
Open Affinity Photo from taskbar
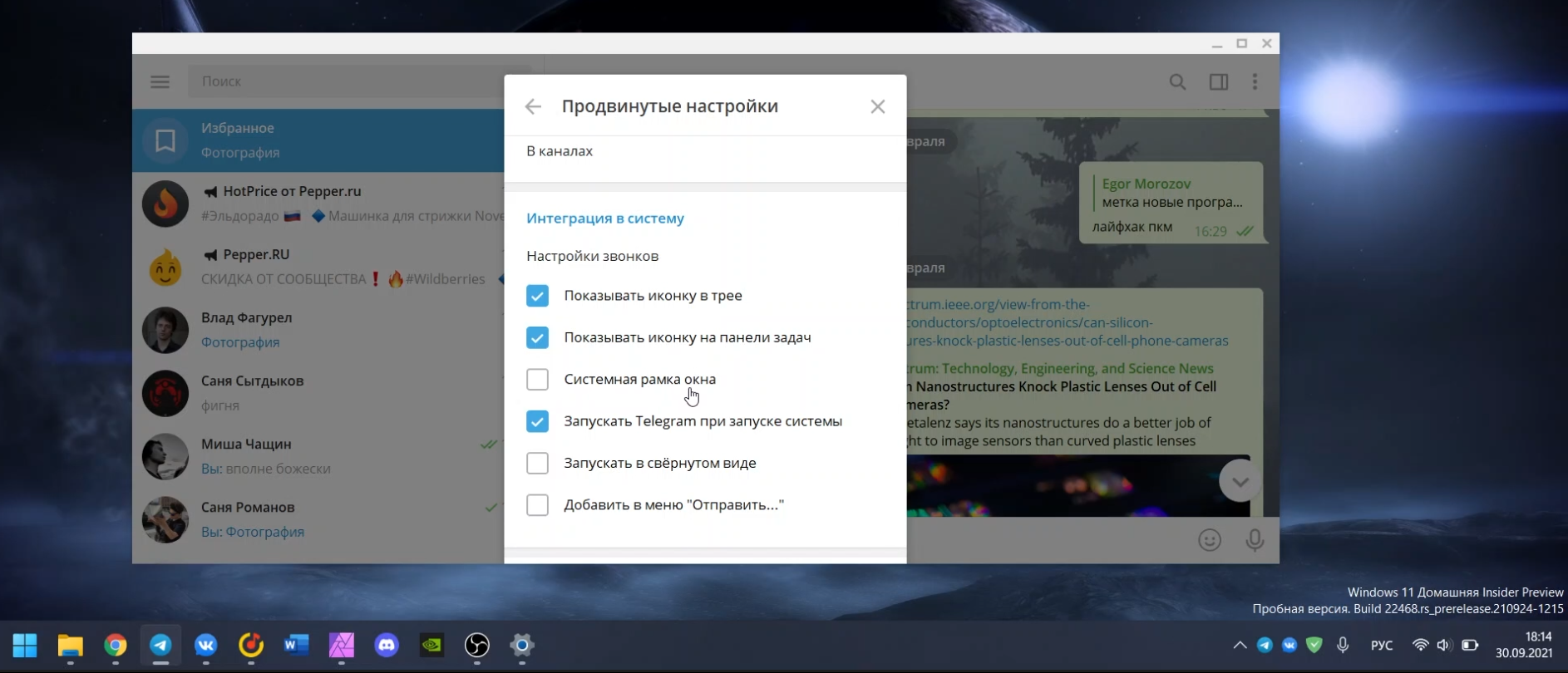pos(341,645)
